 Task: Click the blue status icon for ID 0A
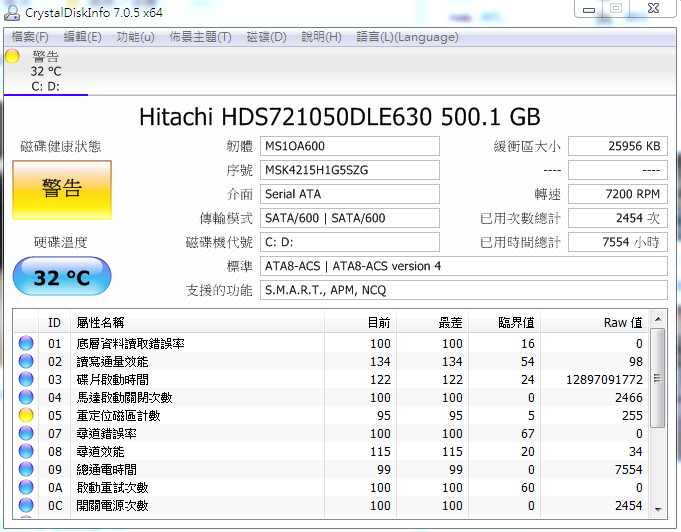[26, 487]
